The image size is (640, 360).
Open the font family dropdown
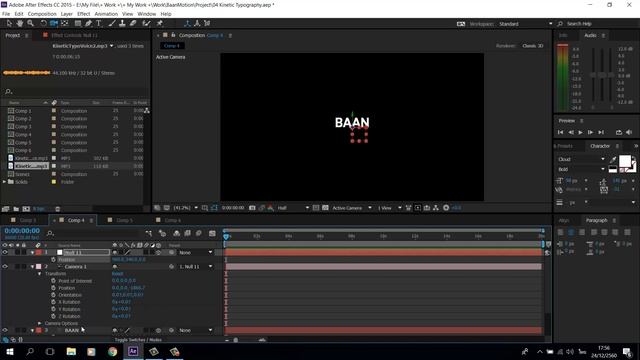coord(581,159)
